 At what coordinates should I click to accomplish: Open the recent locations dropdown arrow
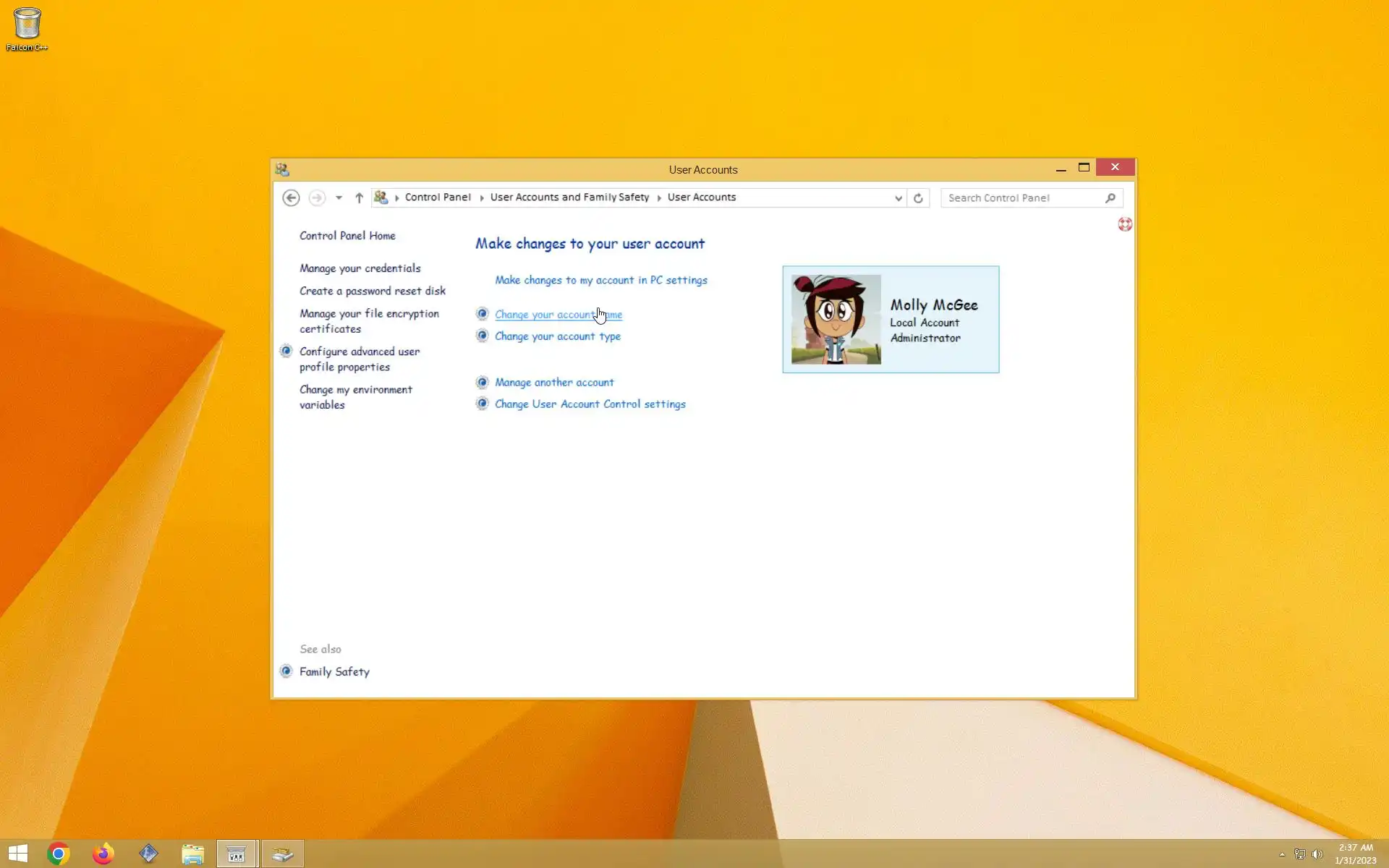[339, 197]
